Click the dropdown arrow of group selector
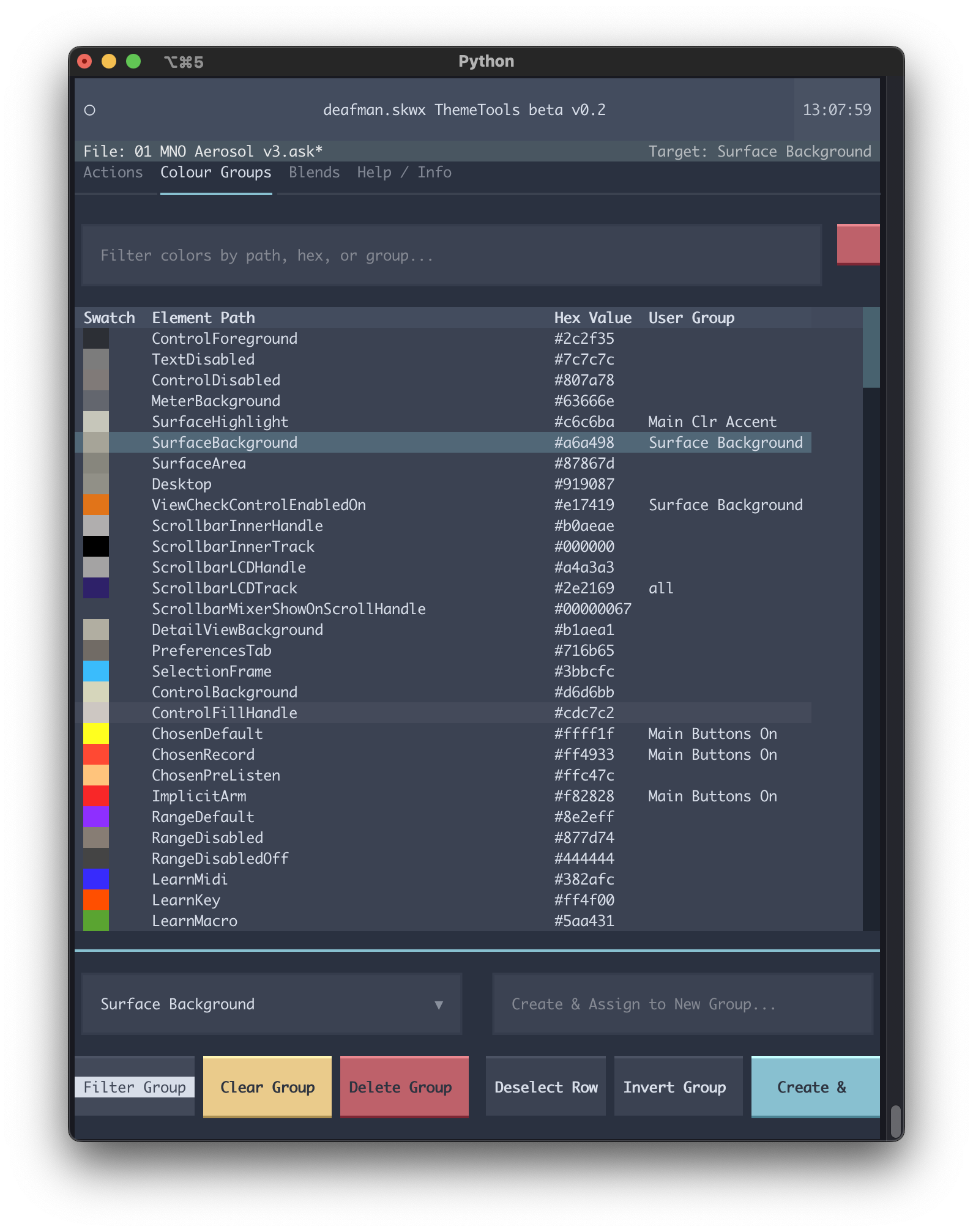 coord(438,1004)
